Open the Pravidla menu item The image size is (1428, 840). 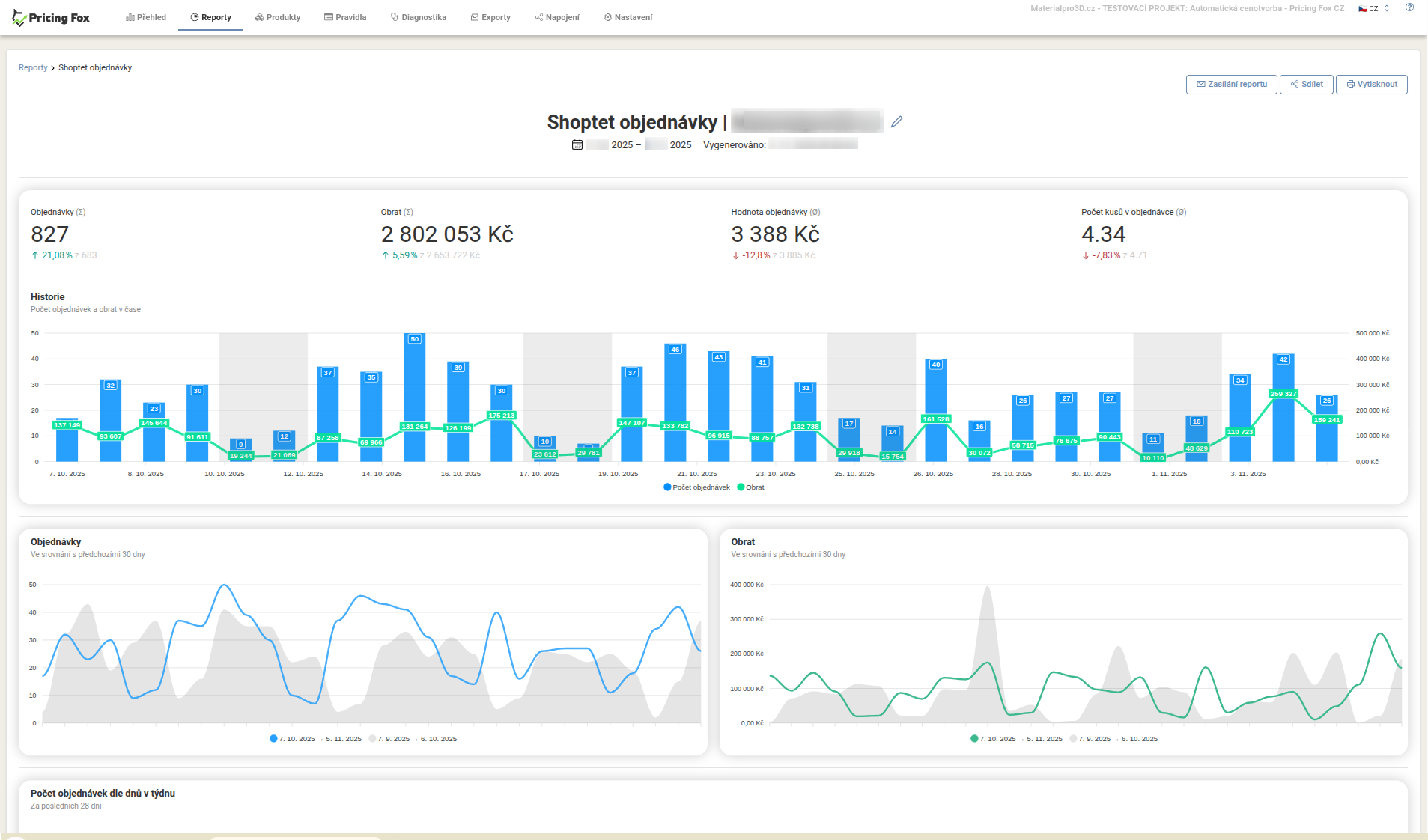pos(345,17)
